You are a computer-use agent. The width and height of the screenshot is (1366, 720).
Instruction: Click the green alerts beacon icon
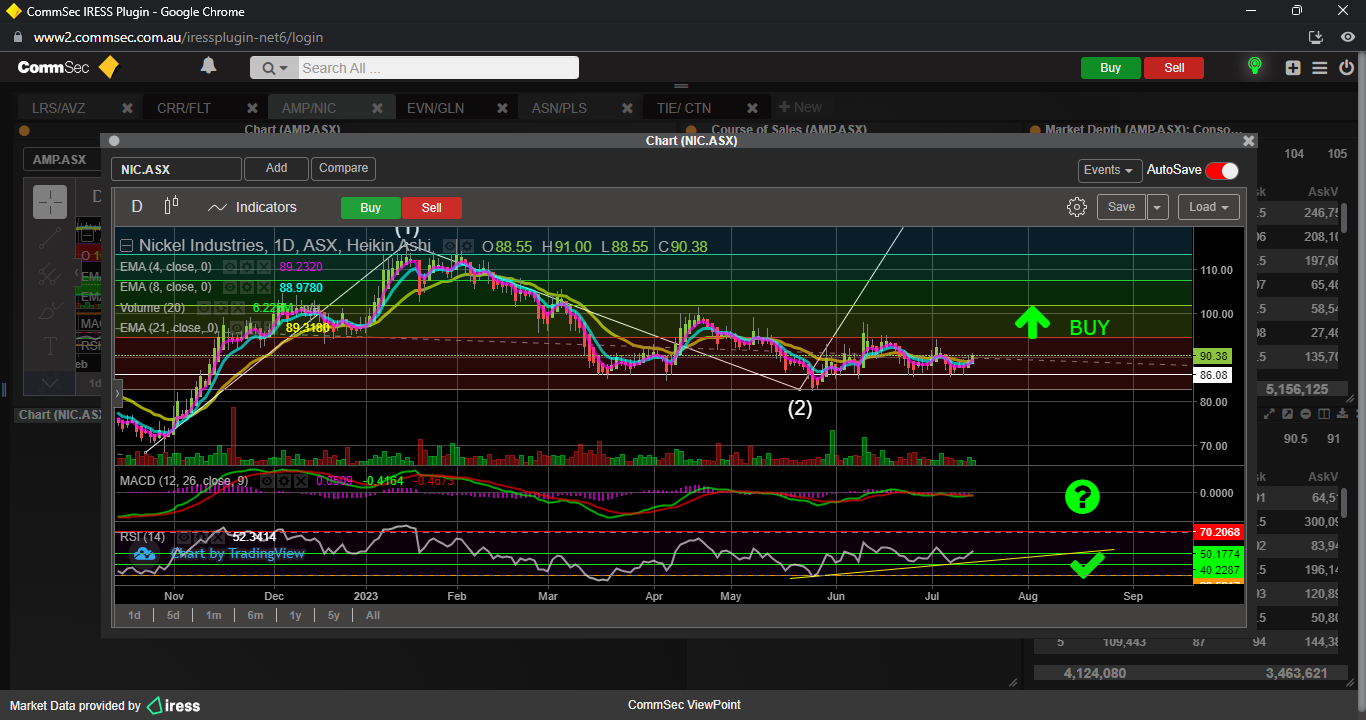point(1254,67)
